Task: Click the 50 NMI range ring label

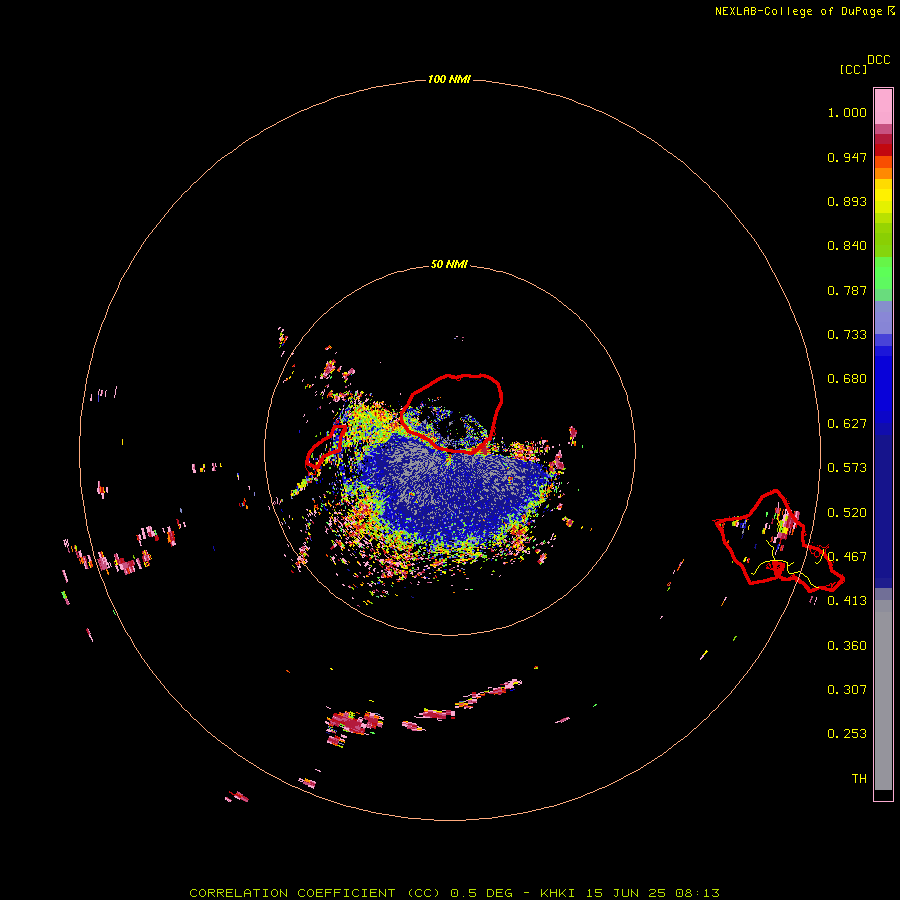Action: tap(449, 264)
